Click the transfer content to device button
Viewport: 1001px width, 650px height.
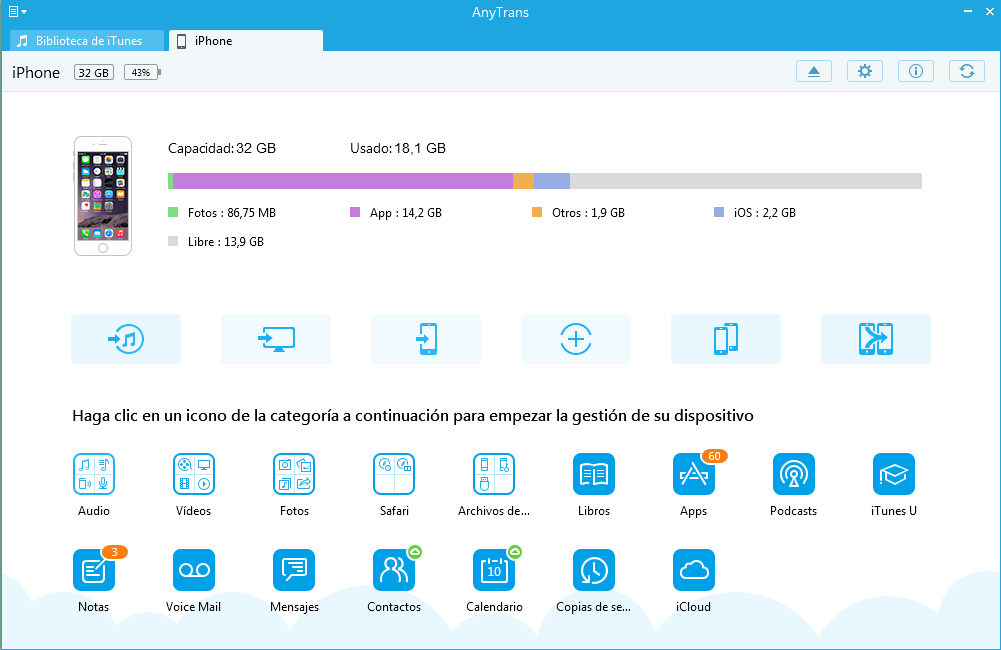(426, 338)
